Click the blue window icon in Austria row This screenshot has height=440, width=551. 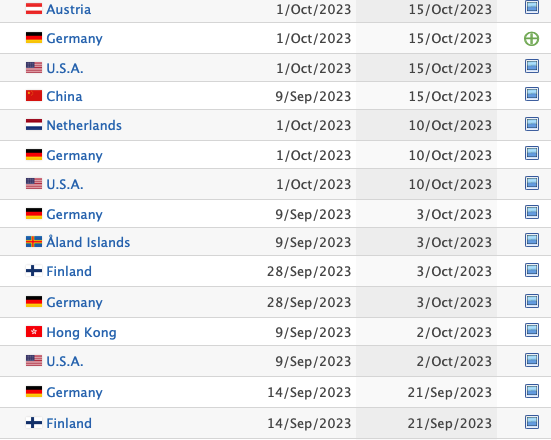click(532, 7)
